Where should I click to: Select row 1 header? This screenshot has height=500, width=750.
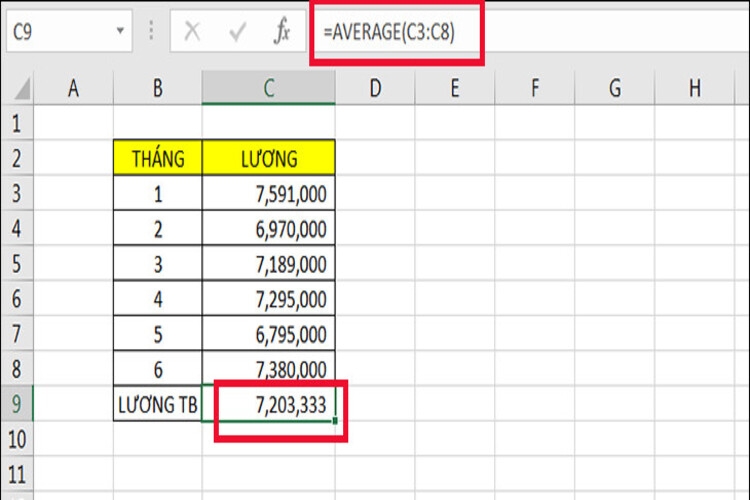17,122
